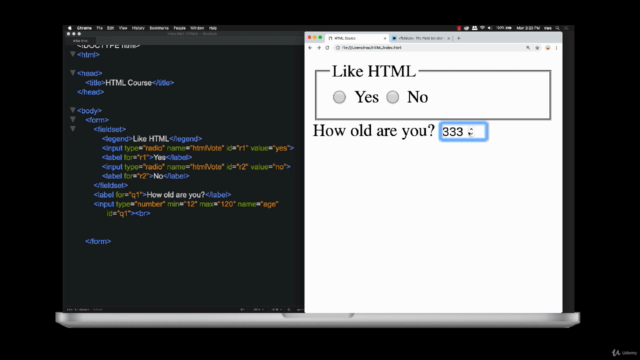
Task: Select the No radio button
Action: [393, 97]
